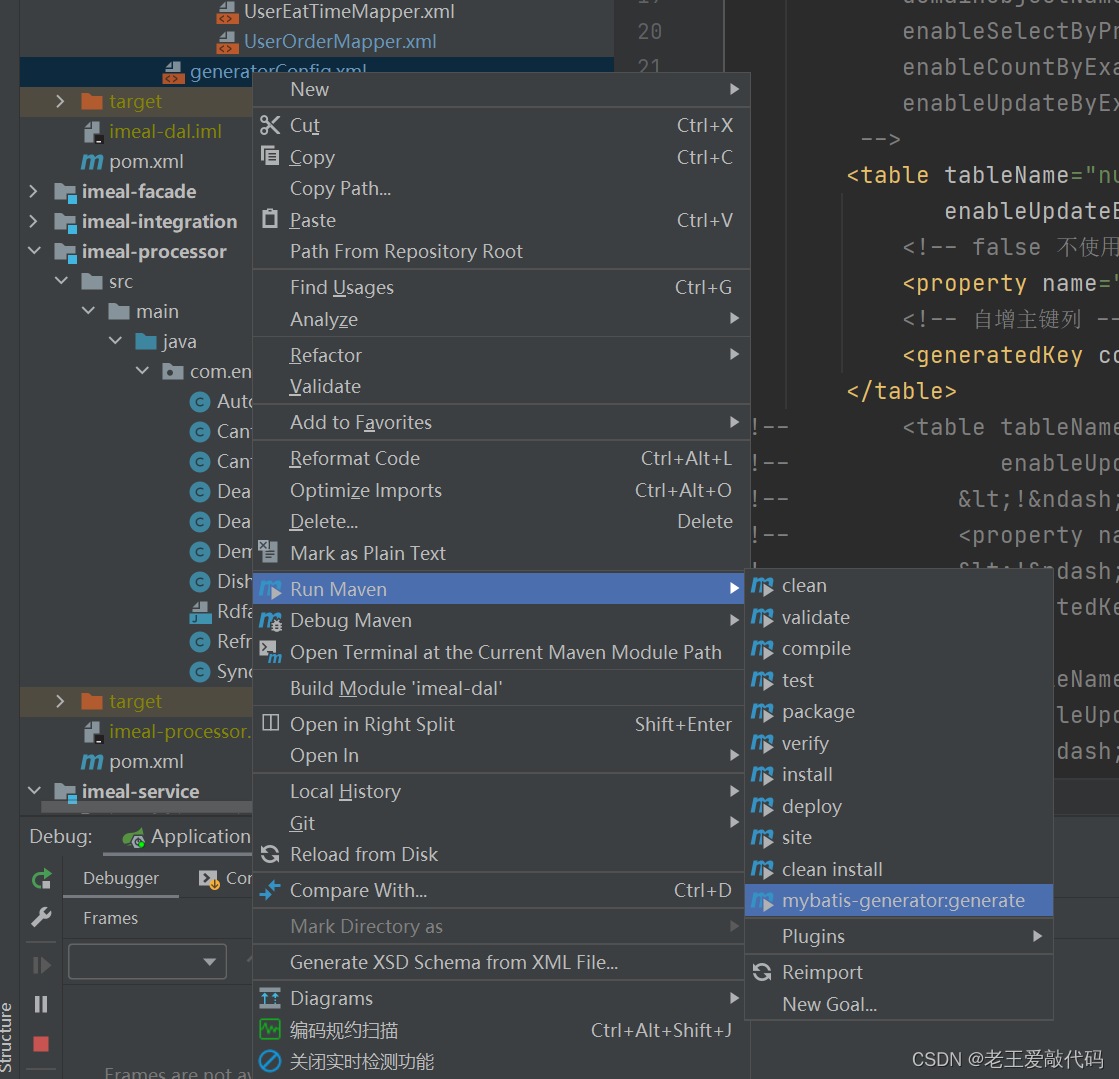This screenshot has width=1119, height=1079.
Task: Expand the imeal-integration module
Action: (33, 221)
